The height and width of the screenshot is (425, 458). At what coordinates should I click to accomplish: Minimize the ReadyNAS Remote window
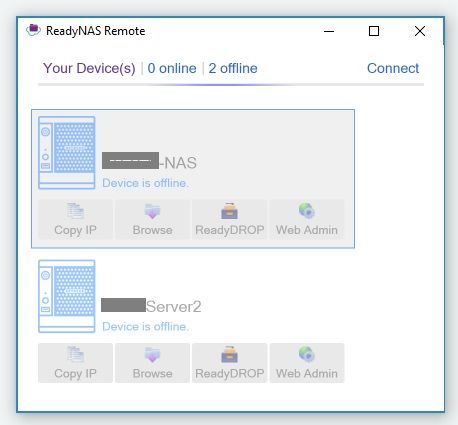click(329, 31)
